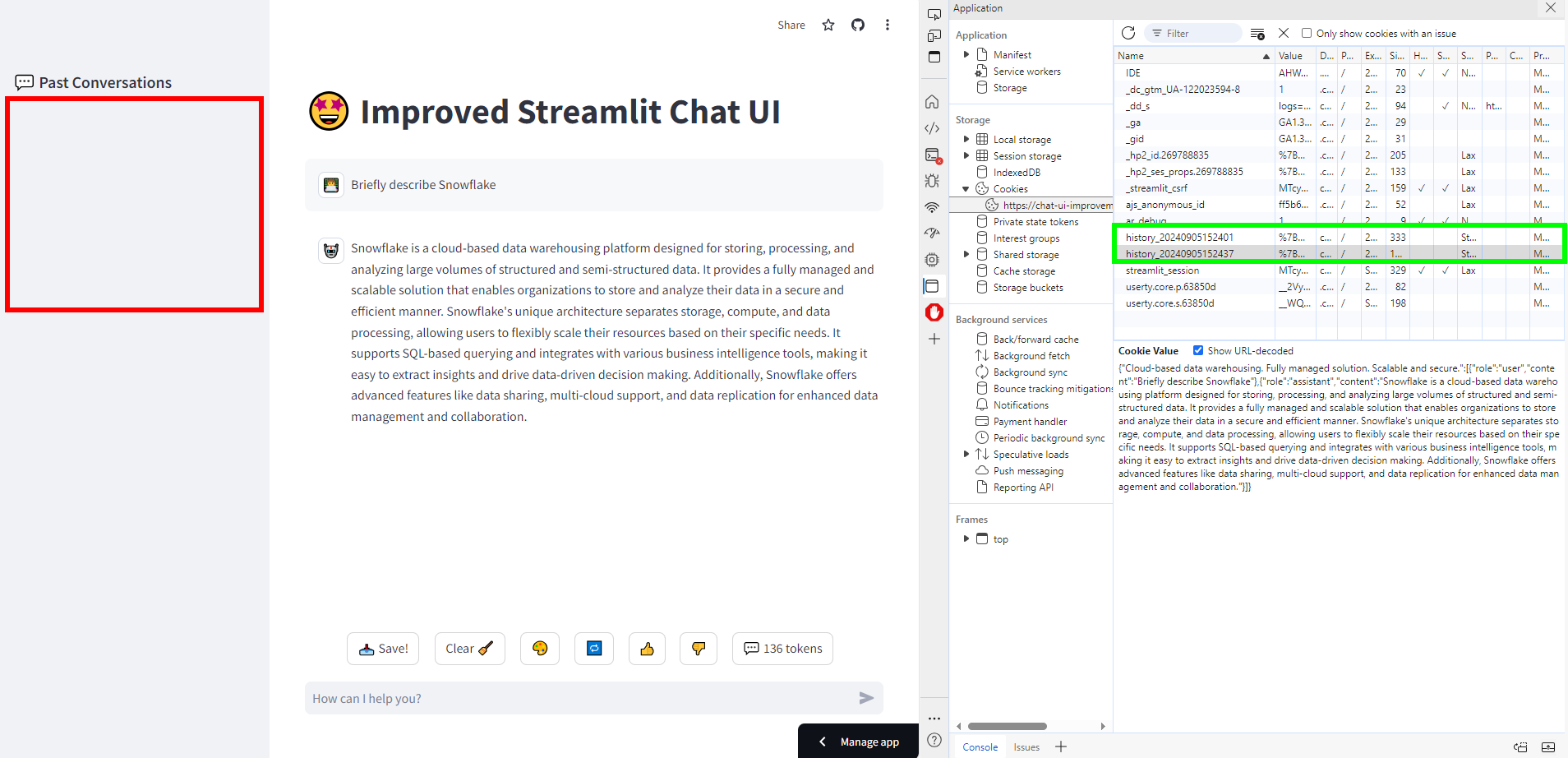Open the GitHub repository icon
The height and width of the screenshot is (758, 1568).
(x=858, y=25)
